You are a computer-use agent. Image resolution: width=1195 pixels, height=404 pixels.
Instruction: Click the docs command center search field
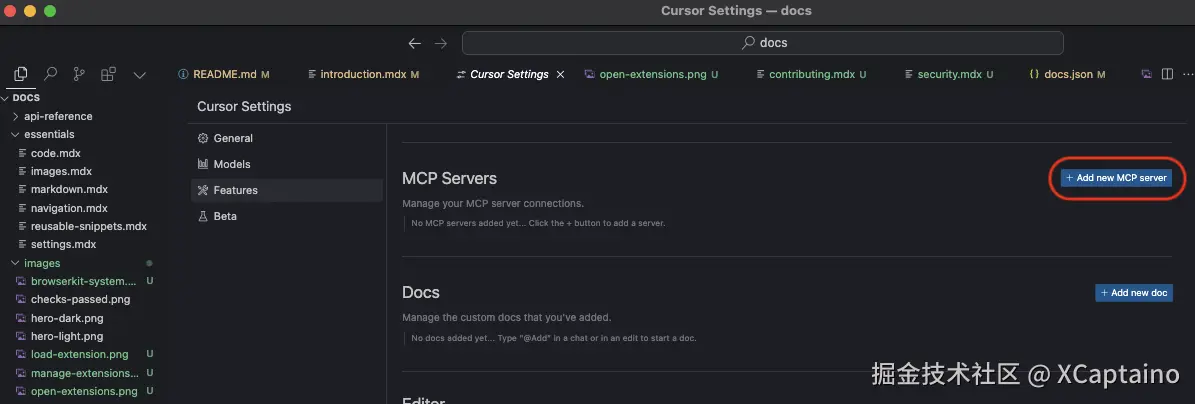point(762,43)
